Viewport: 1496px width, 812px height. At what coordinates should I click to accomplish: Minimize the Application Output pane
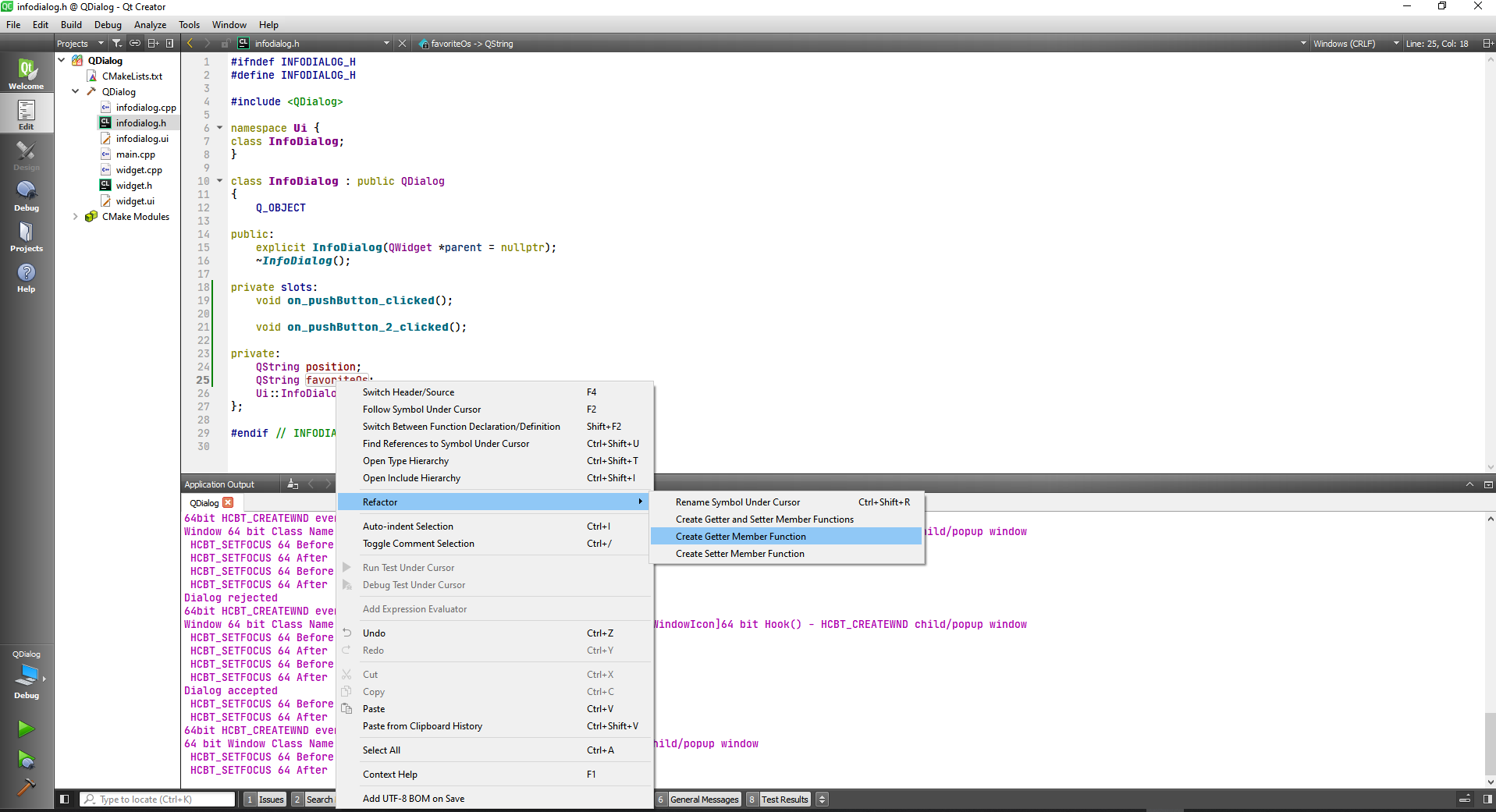(x=1488, y=484)
